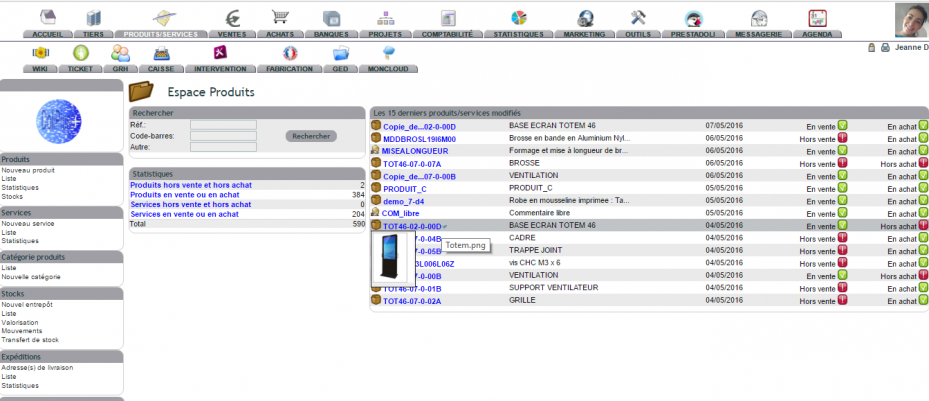Viewport: 929px width, 401px height.
Task: Open product TOT46-02-0-00D
Action: coord(412,227)
